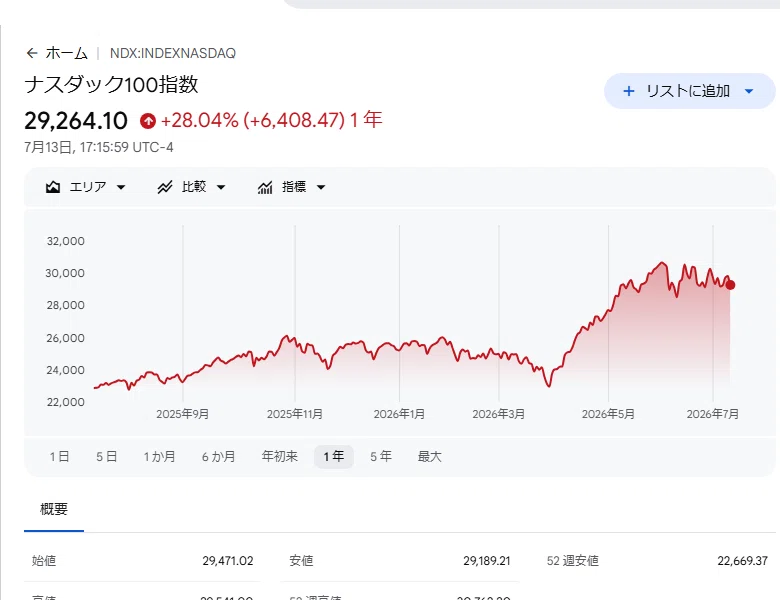
Task: Click the 比較 compare icon
Action: tap(165, 187)
